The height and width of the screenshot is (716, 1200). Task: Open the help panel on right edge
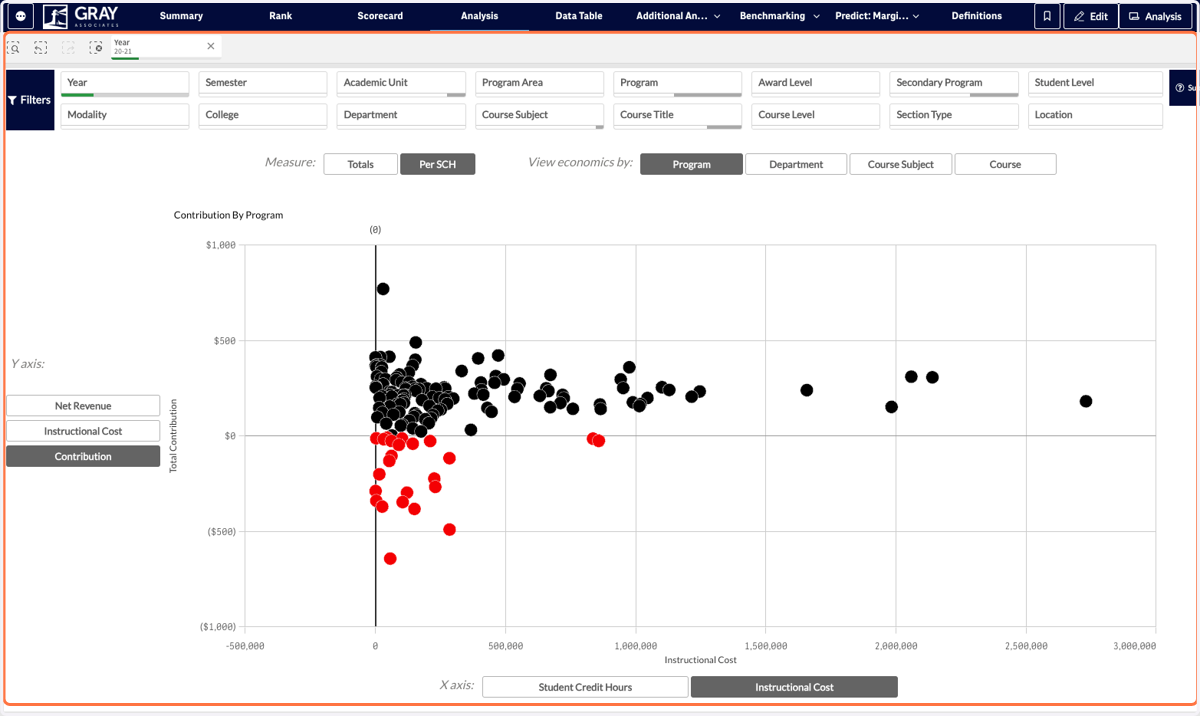coord(1184,88)
